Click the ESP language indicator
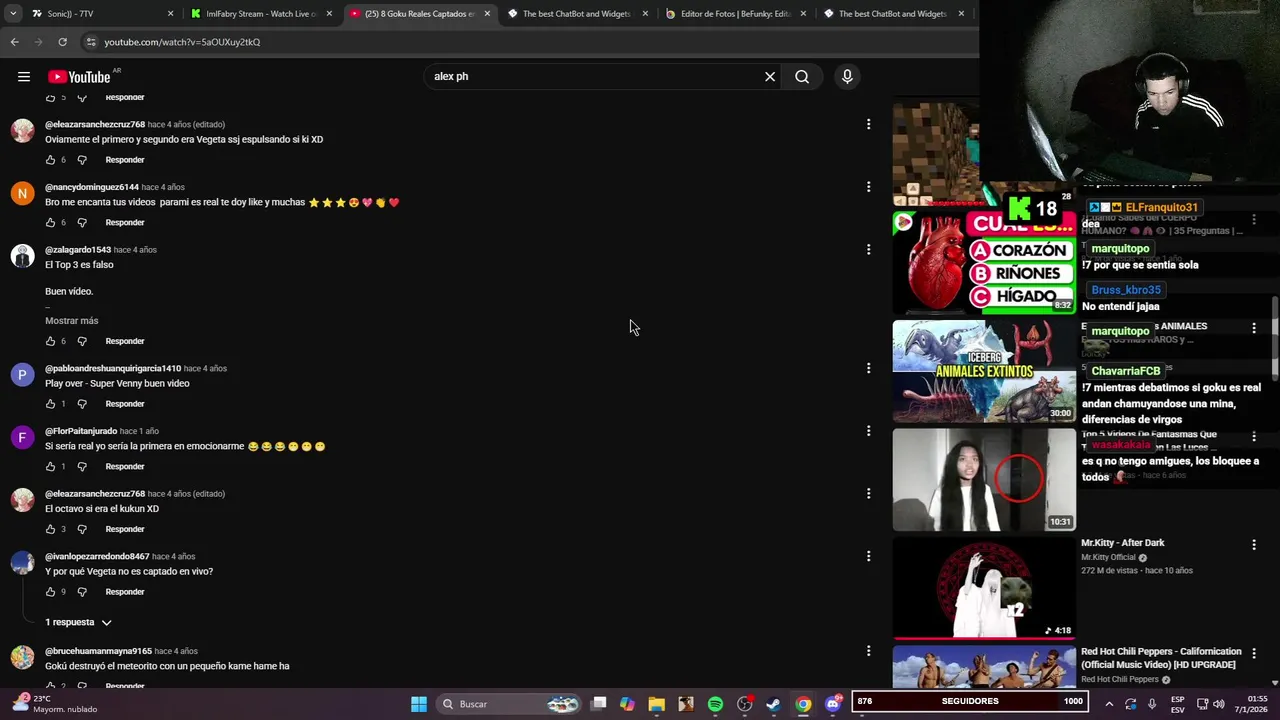Screen dimensions: 1280x720 tap(1178, 704)
